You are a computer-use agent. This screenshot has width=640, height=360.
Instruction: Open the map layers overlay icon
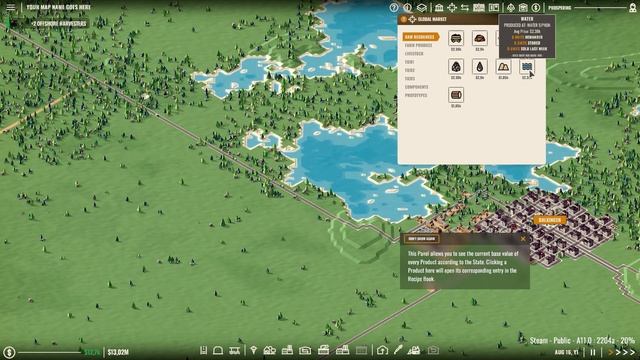422,7
